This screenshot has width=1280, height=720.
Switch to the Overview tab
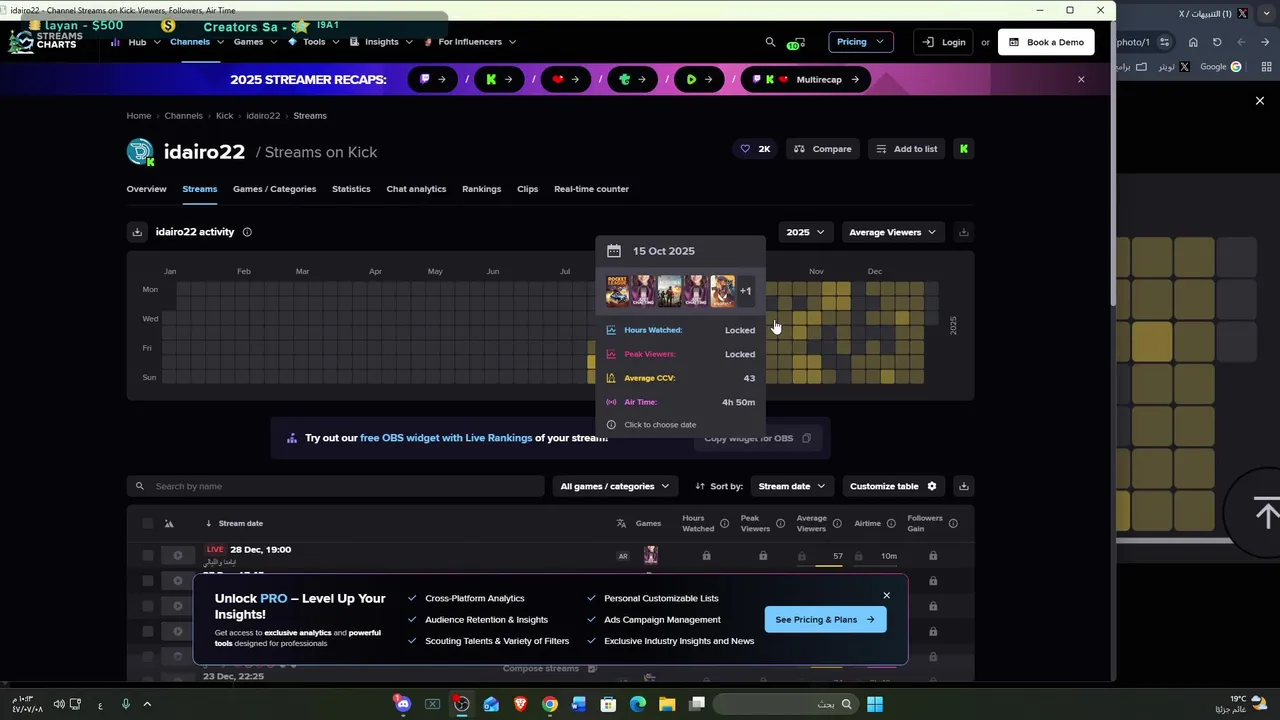[x=146, y=189]
